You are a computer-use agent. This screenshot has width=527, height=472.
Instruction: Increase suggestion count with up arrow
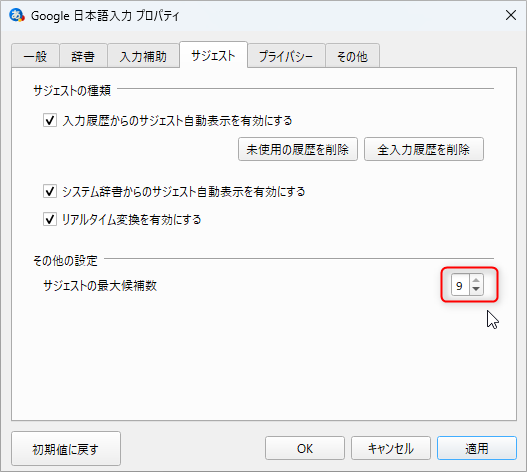[476, 280]
